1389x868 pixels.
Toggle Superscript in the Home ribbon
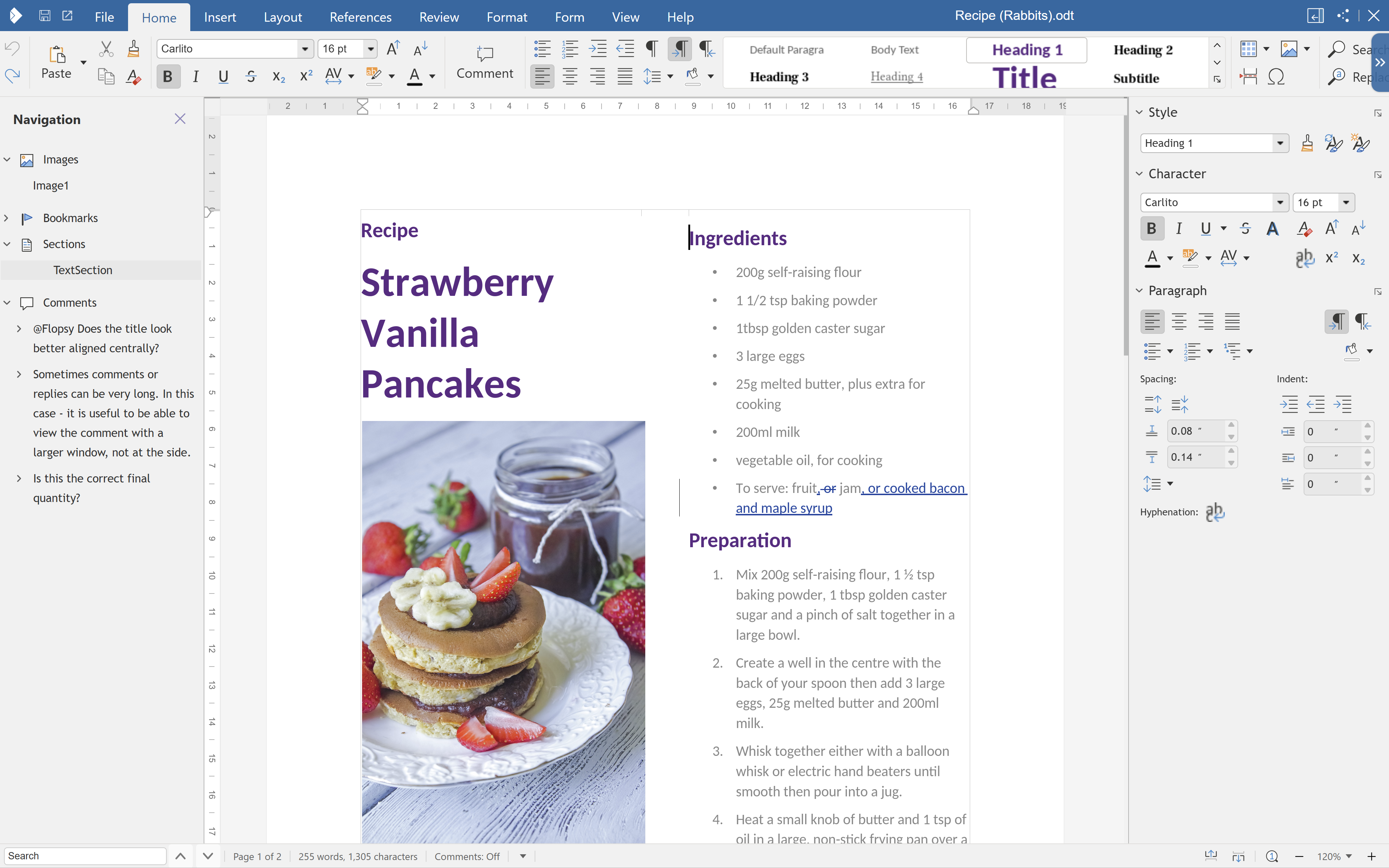[x=306, y=76]
